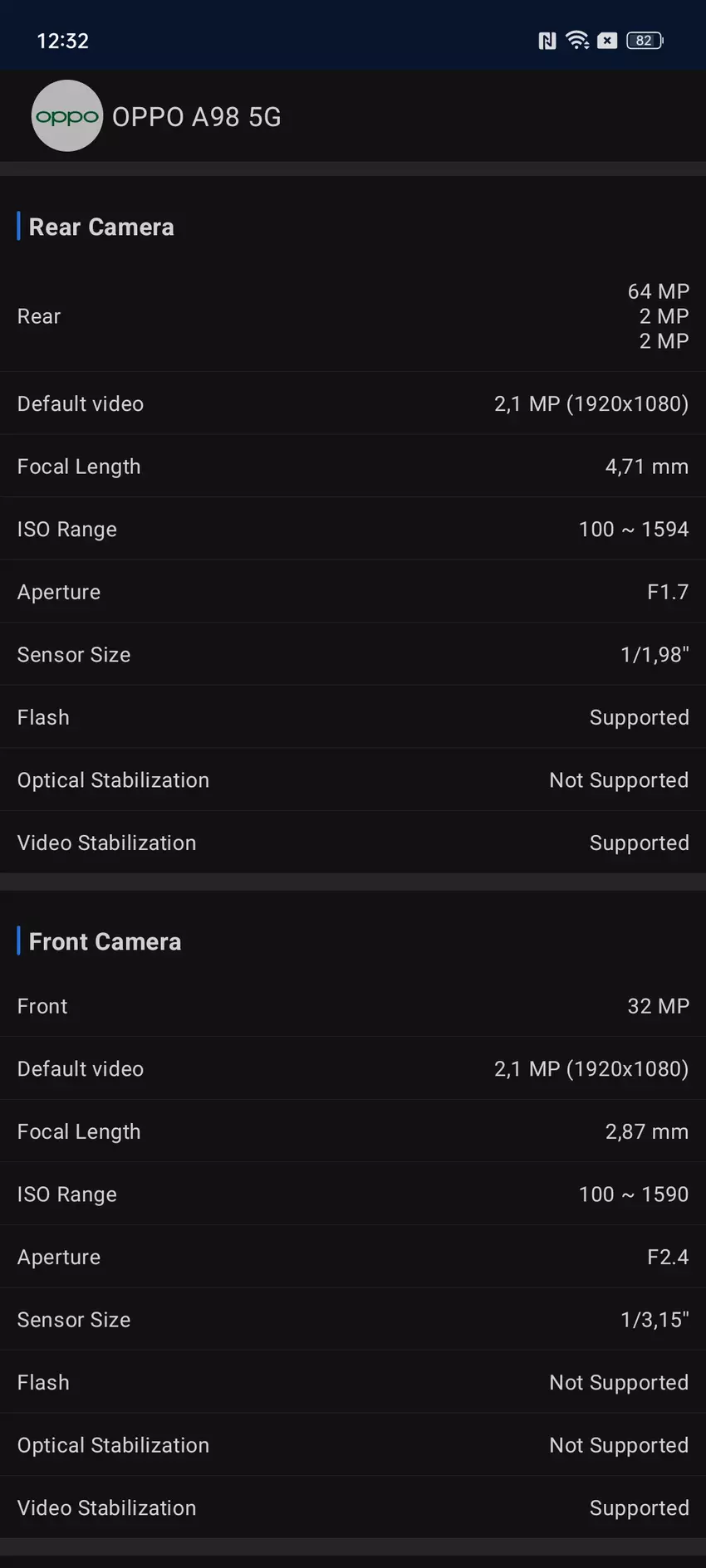
Task: Tap the status bar clock 12:32
Action: click(63, 41)
